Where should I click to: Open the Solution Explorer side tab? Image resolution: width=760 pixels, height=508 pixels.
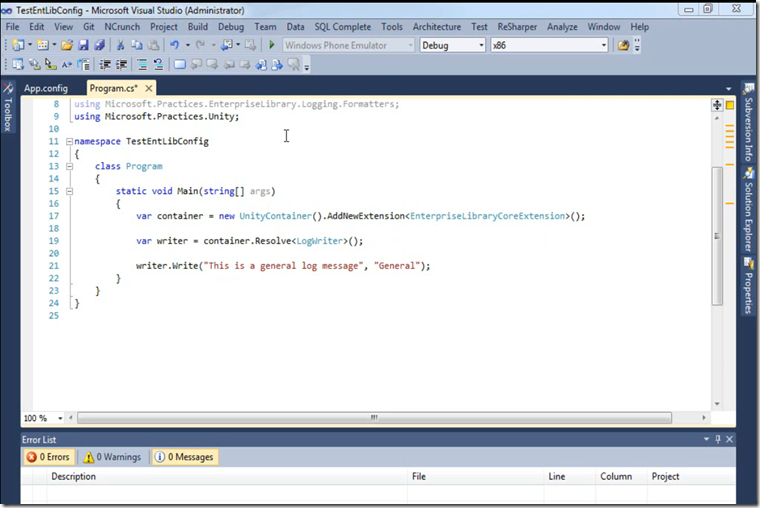click(749, 210)
